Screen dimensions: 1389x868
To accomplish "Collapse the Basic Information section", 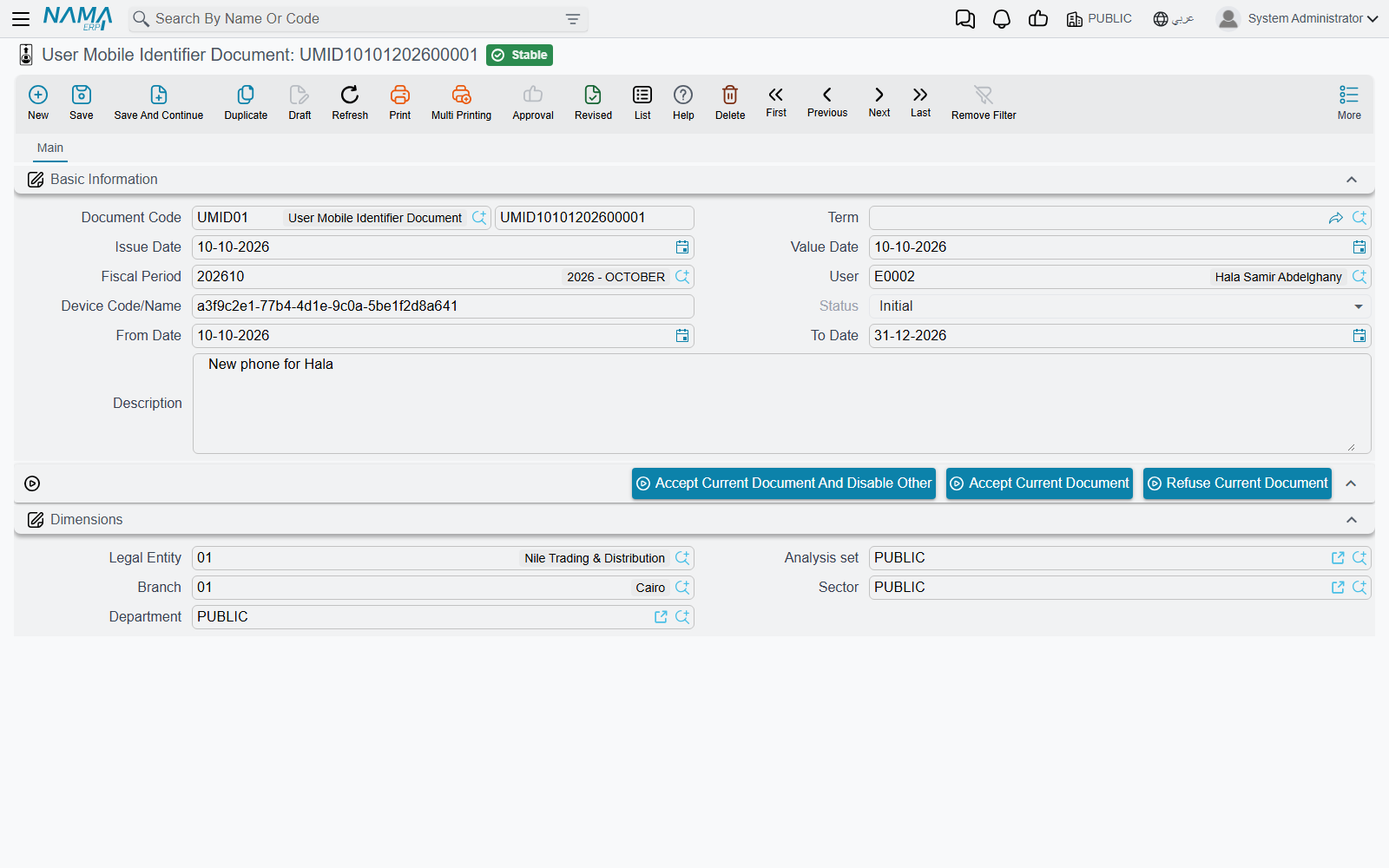I will 1352,180.
